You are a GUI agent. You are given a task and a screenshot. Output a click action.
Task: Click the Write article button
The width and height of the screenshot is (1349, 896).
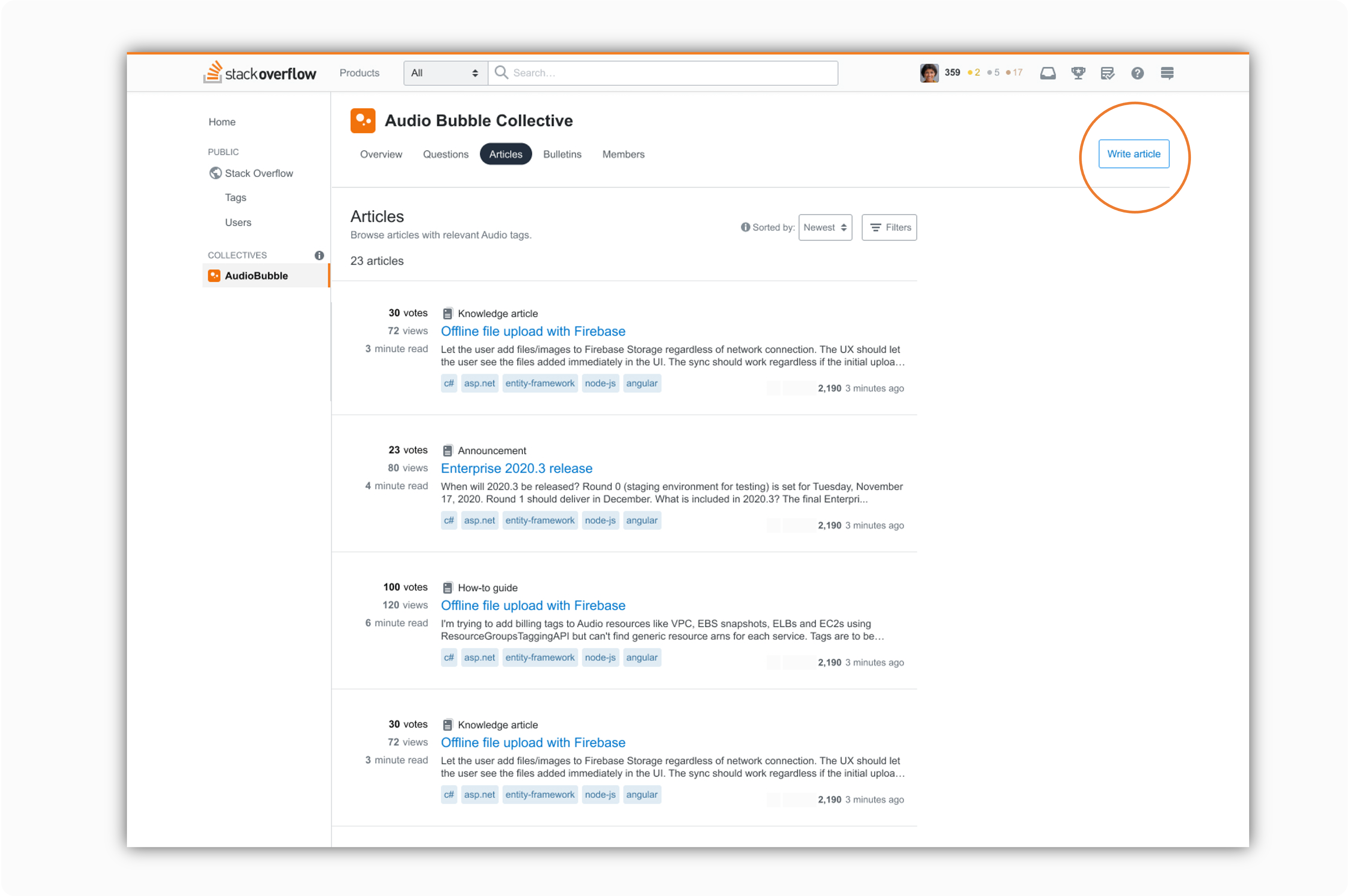point(1134,154)
